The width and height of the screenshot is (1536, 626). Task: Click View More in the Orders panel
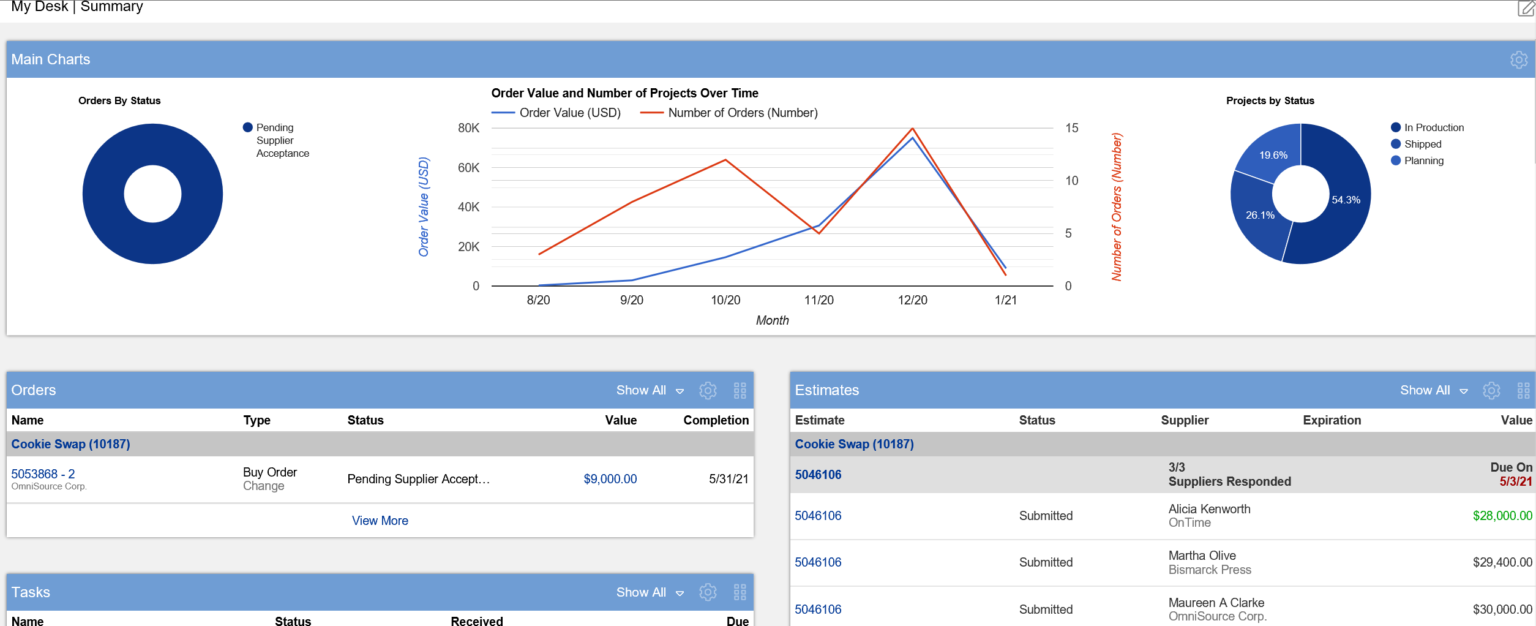tap(380, 521)
